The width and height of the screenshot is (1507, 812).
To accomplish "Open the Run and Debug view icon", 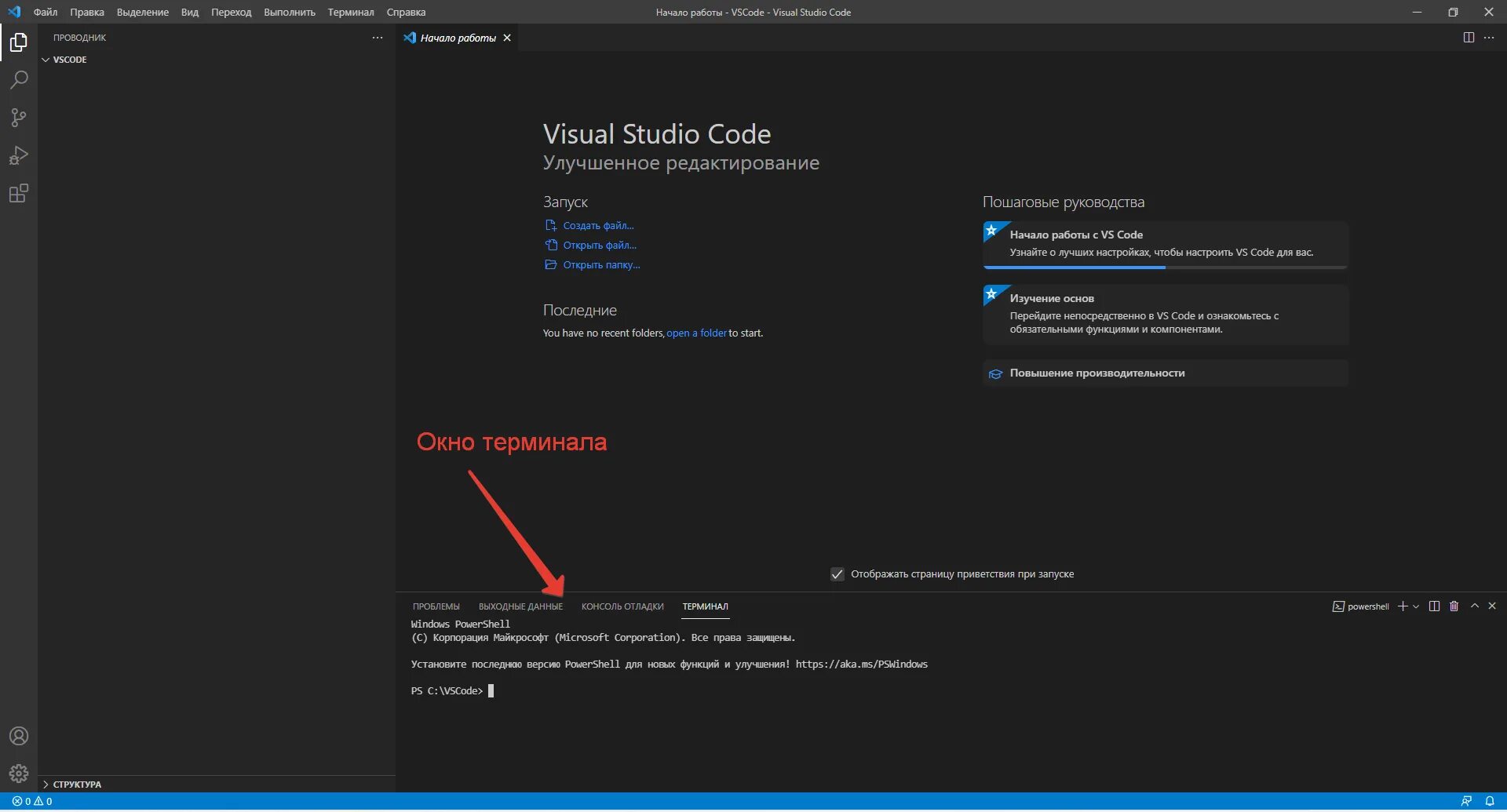I will pos(19,155).
